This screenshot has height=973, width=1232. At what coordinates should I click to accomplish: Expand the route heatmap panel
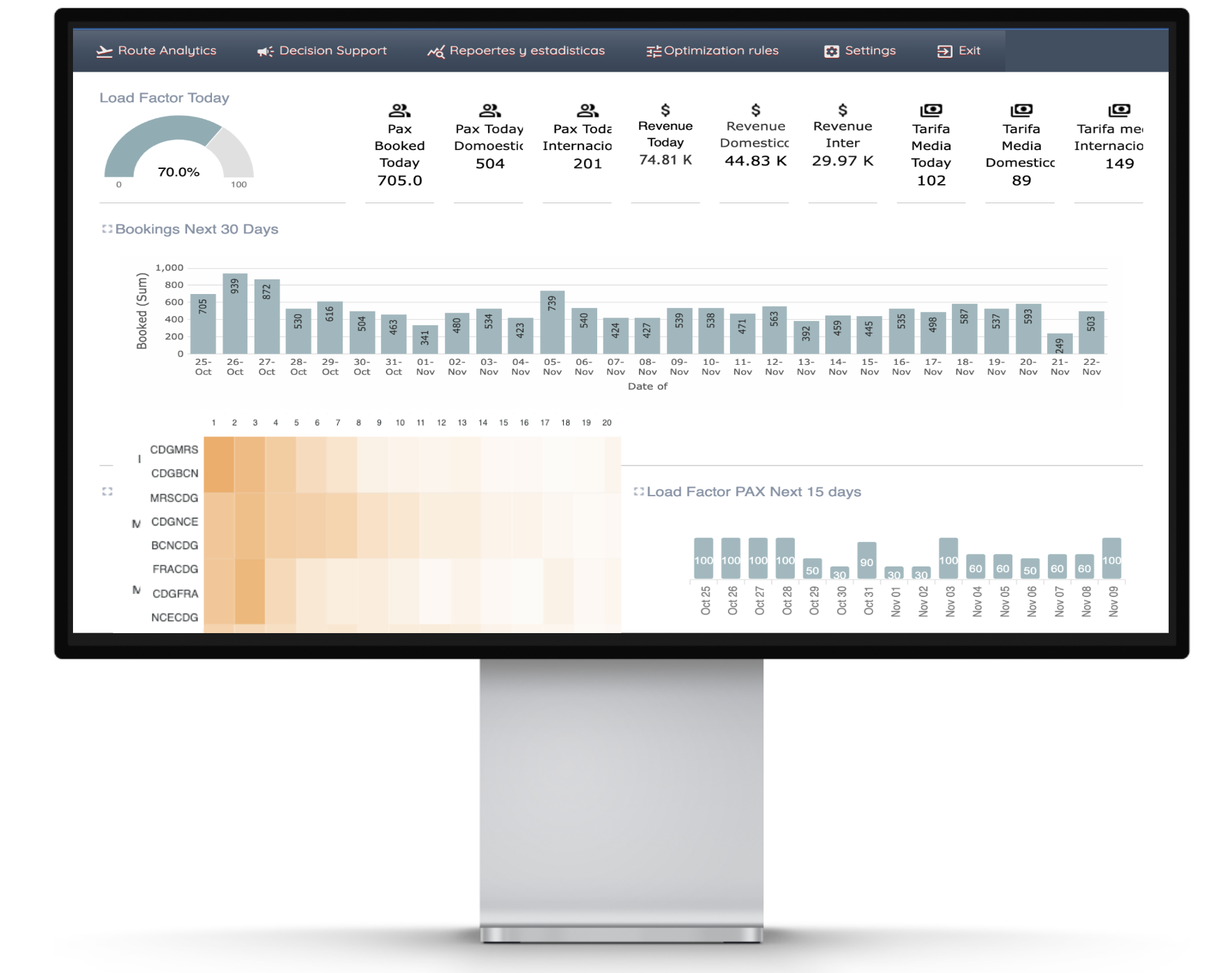point(107,491)
